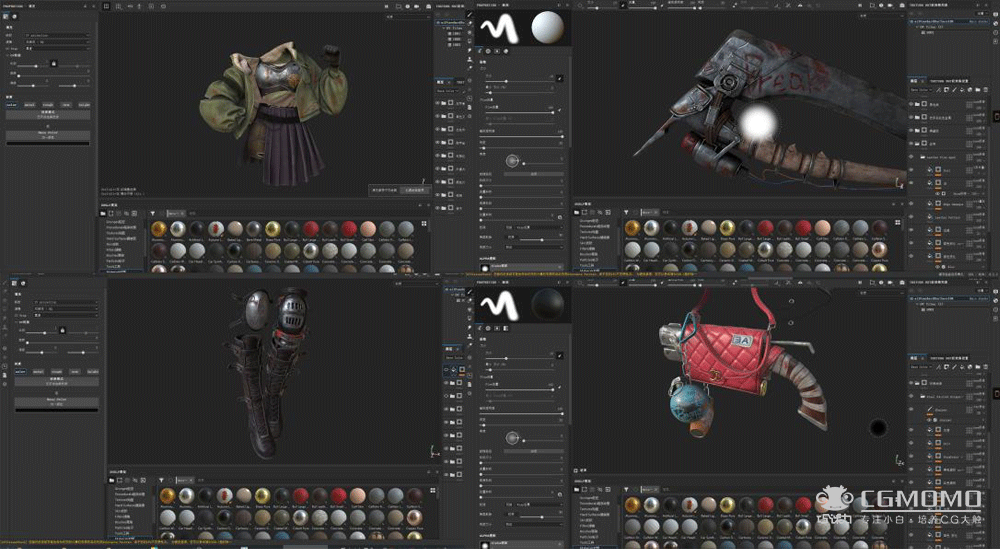Screen dimensions: 1000x549
Task: Click pause rendering icon above jacket viewport
Action: coord(386,6)
